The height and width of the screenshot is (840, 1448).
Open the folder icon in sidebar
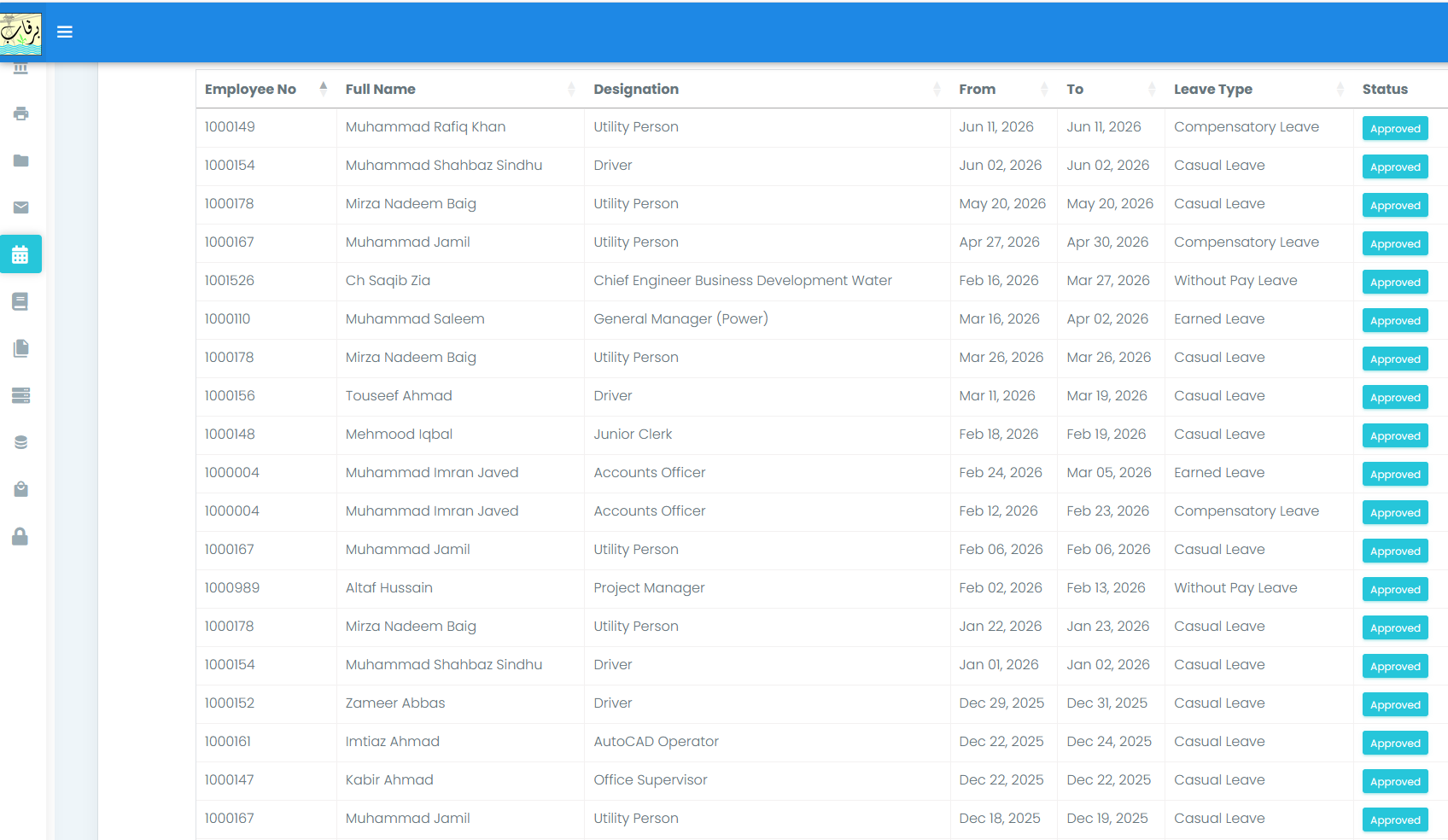(20, 160)
